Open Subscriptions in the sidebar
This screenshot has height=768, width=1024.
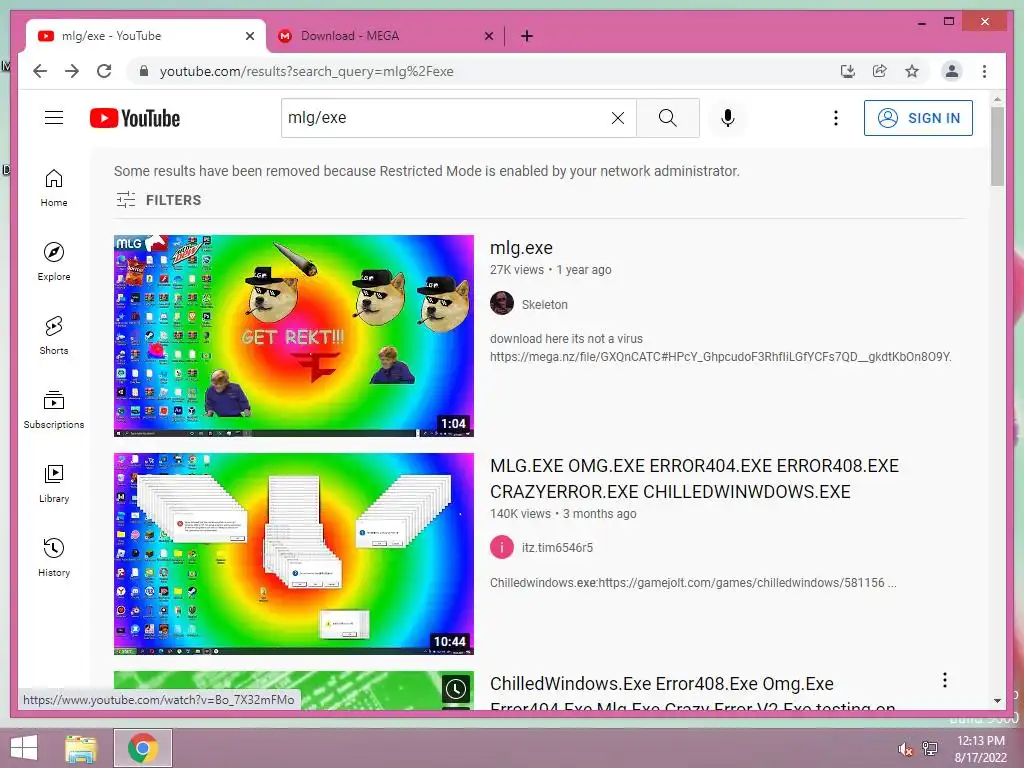[x=54, y=409]
